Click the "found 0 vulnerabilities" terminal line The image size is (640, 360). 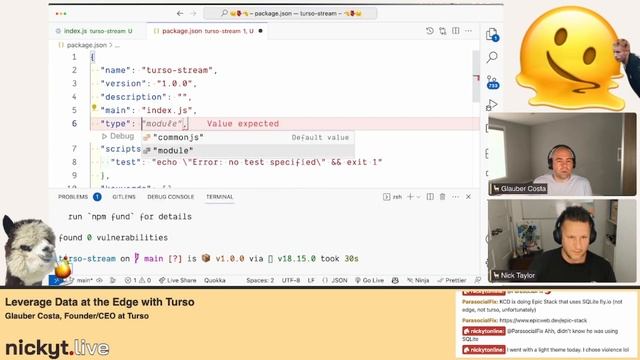tap(113, 238)
